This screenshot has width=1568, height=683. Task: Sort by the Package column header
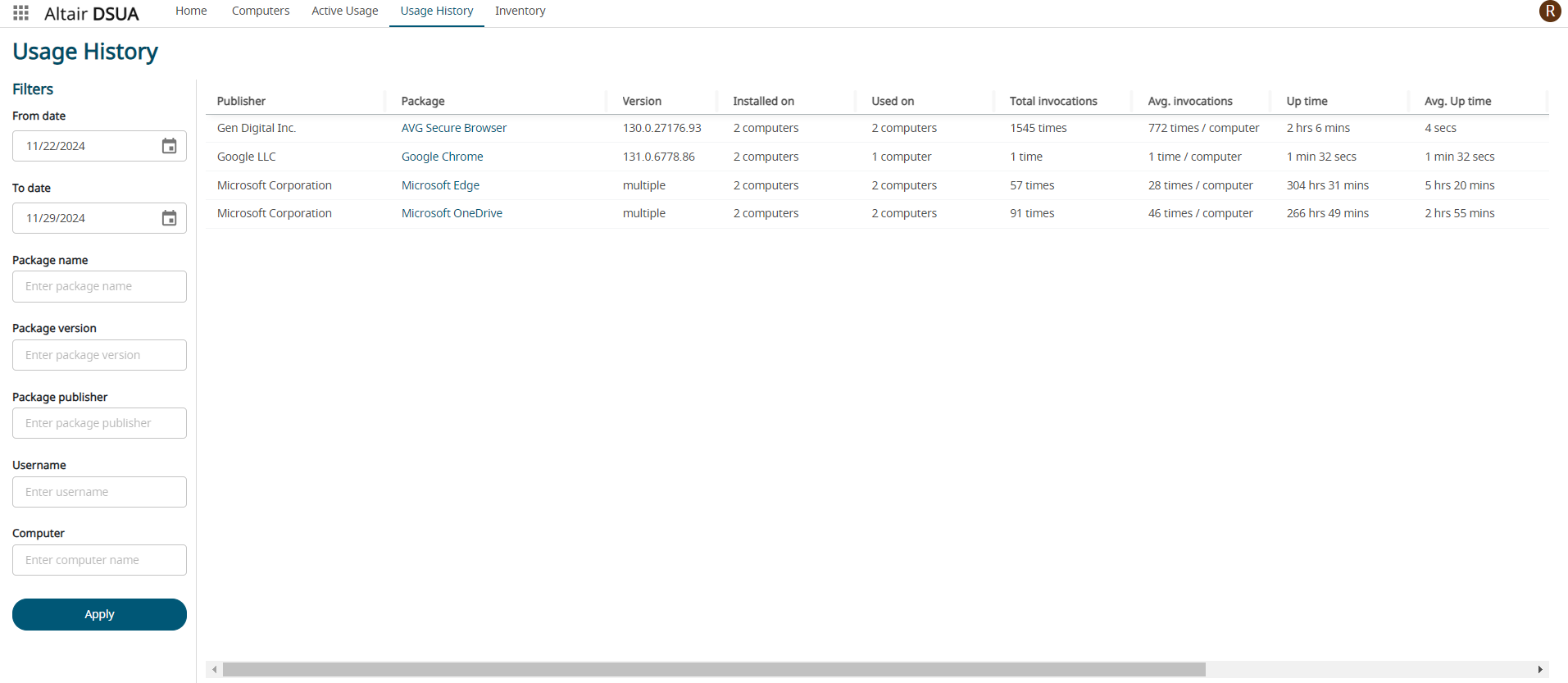coord(423,102)
